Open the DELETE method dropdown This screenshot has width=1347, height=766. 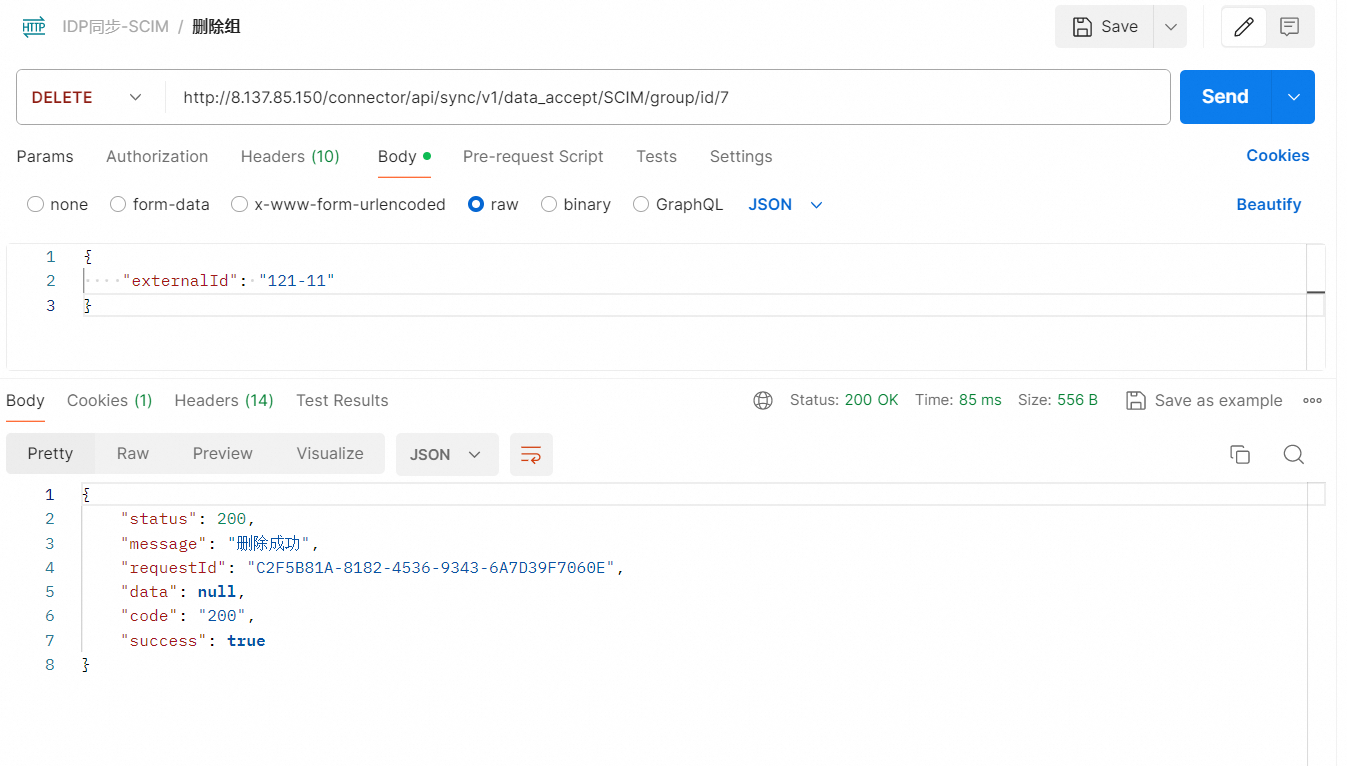pyautogui.click(x=87, y=97)
